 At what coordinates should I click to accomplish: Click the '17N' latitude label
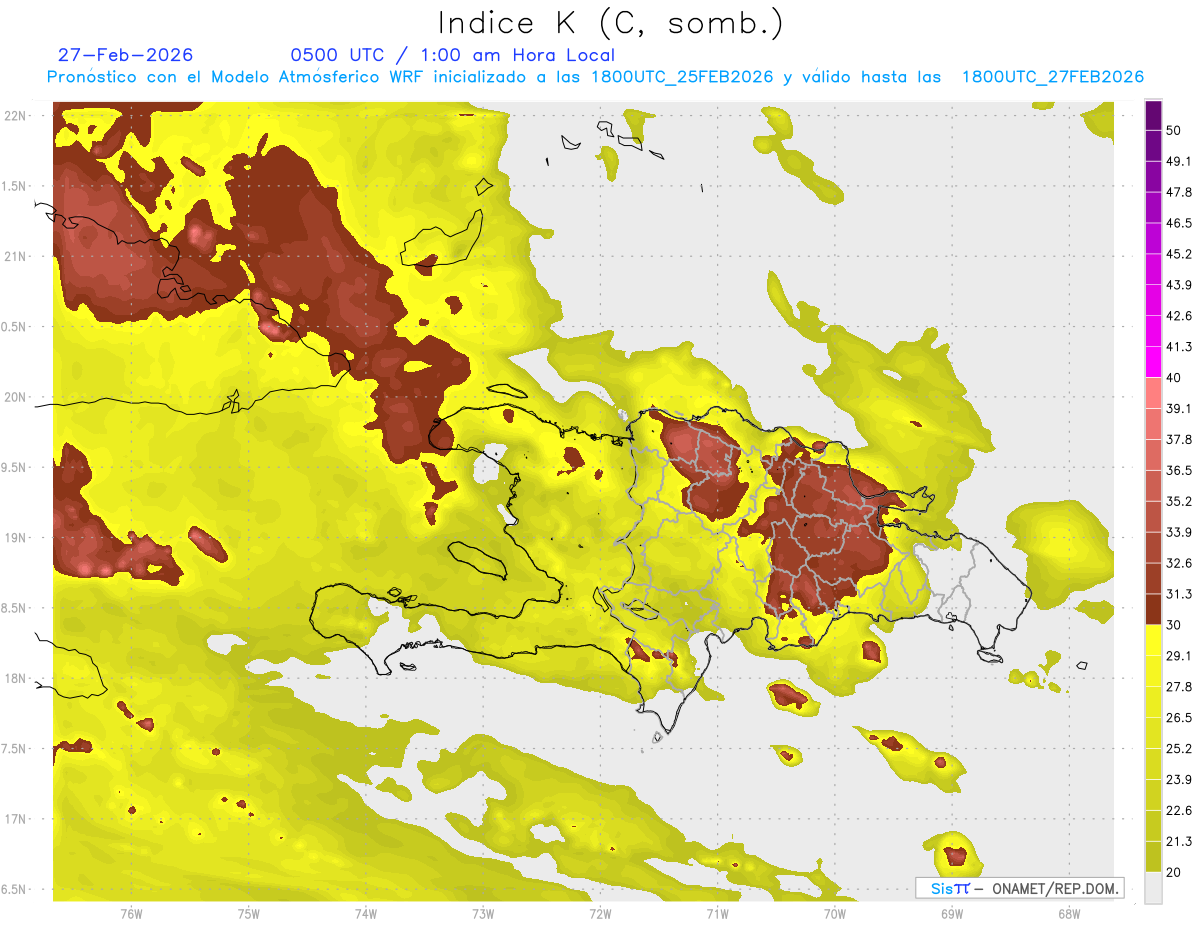pyautogui.click(x=15, y=819)
